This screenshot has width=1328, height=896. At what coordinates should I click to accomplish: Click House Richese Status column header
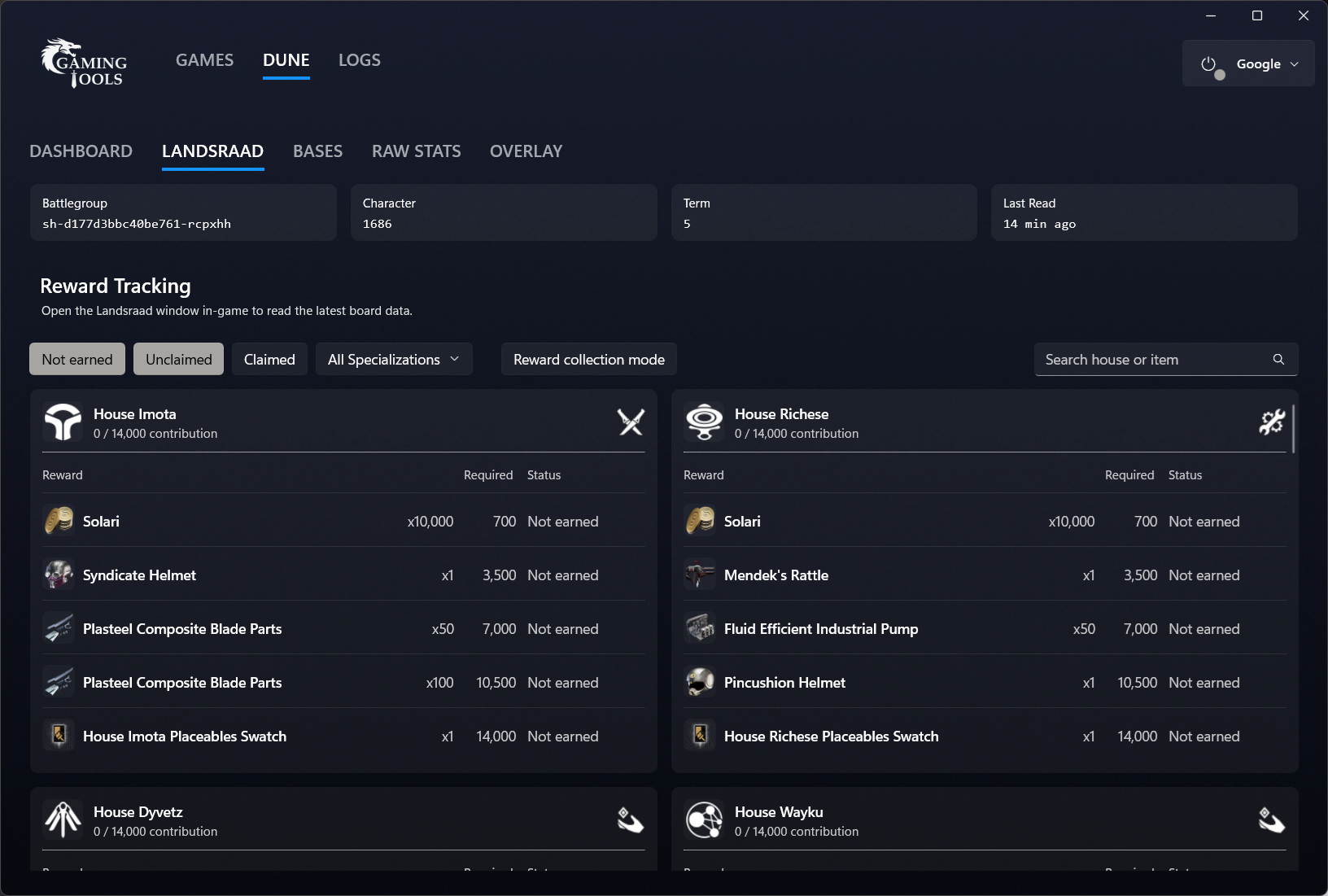coord(1185,475)
